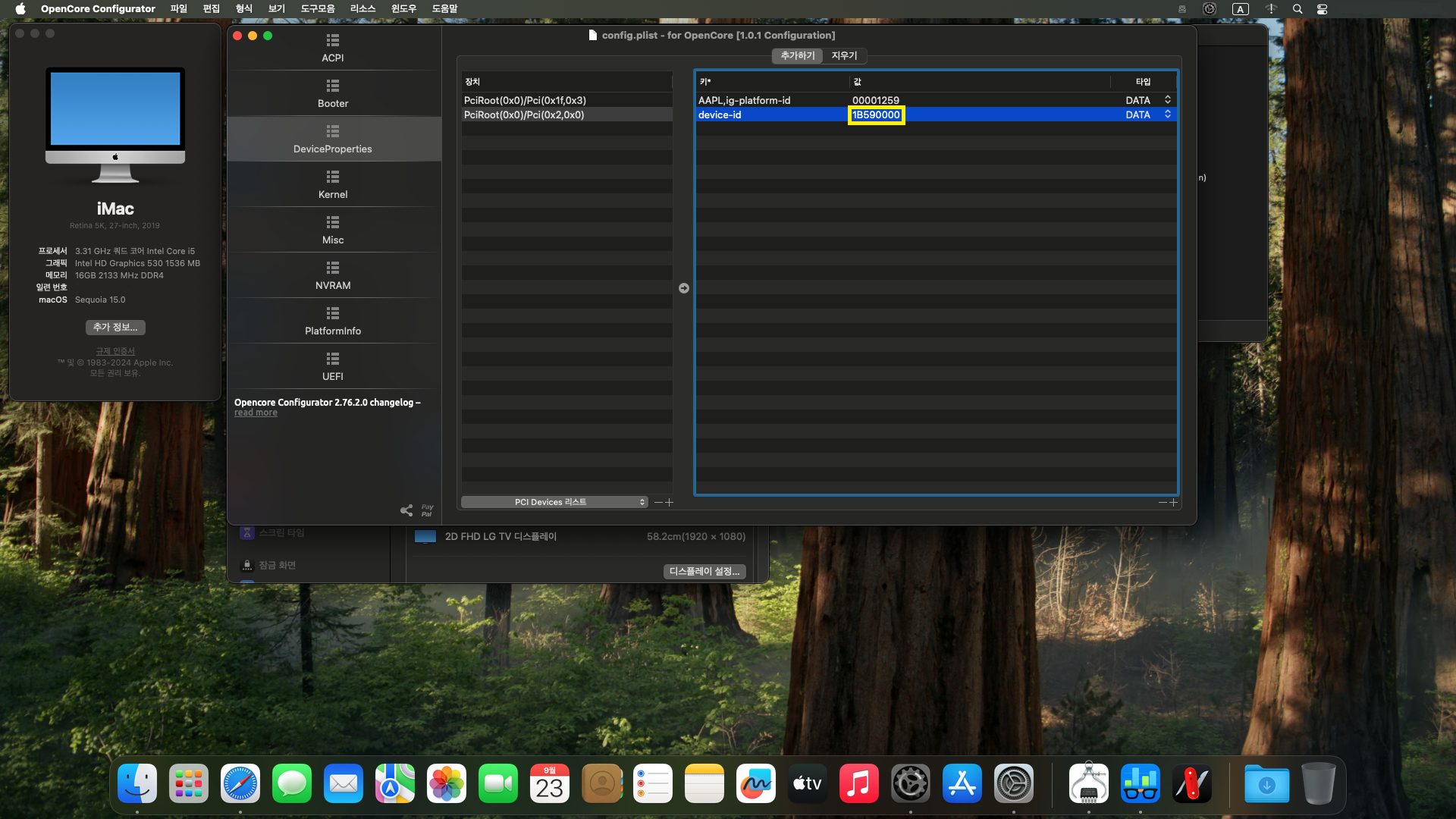Open the 편집 menu
The height and width of the screenshot is (819, 1456).
click(x=212, y=9)
